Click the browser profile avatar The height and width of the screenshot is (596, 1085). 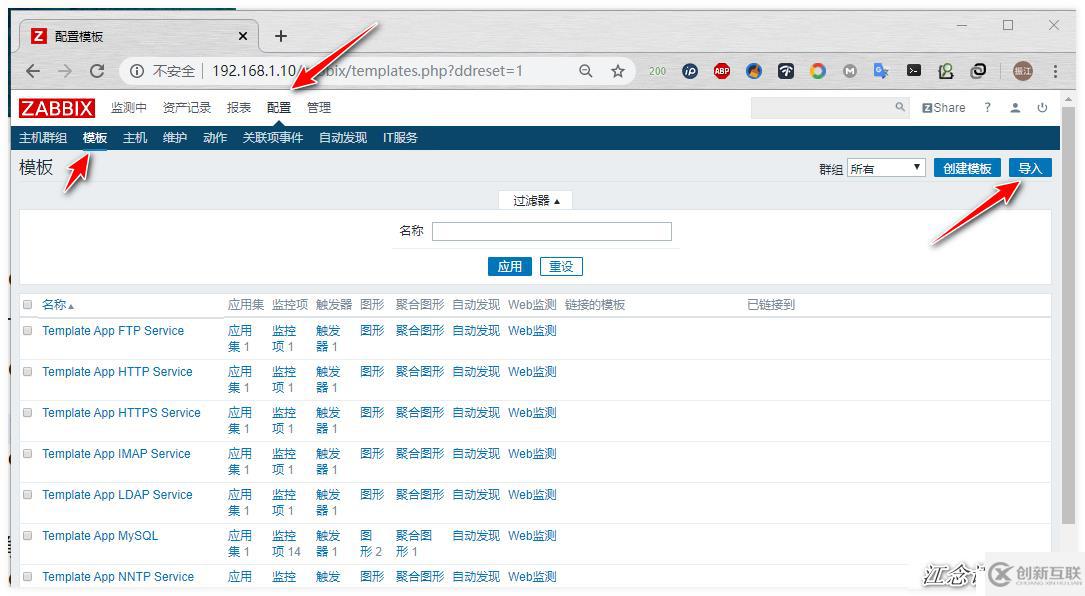coord(1023,71)
